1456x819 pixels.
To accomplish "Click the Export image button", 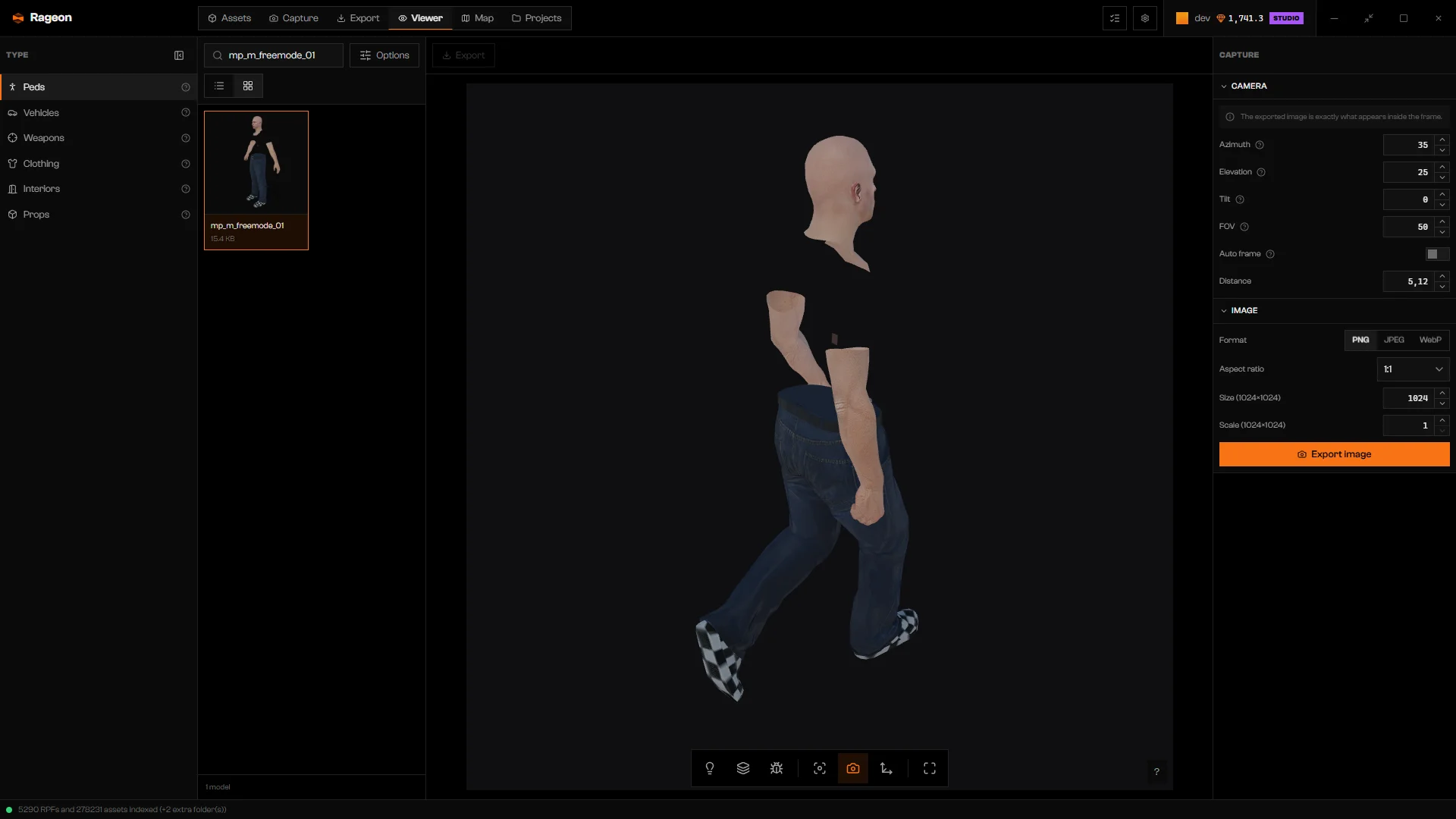I will pyautogui.click(x=1334, y=454).
